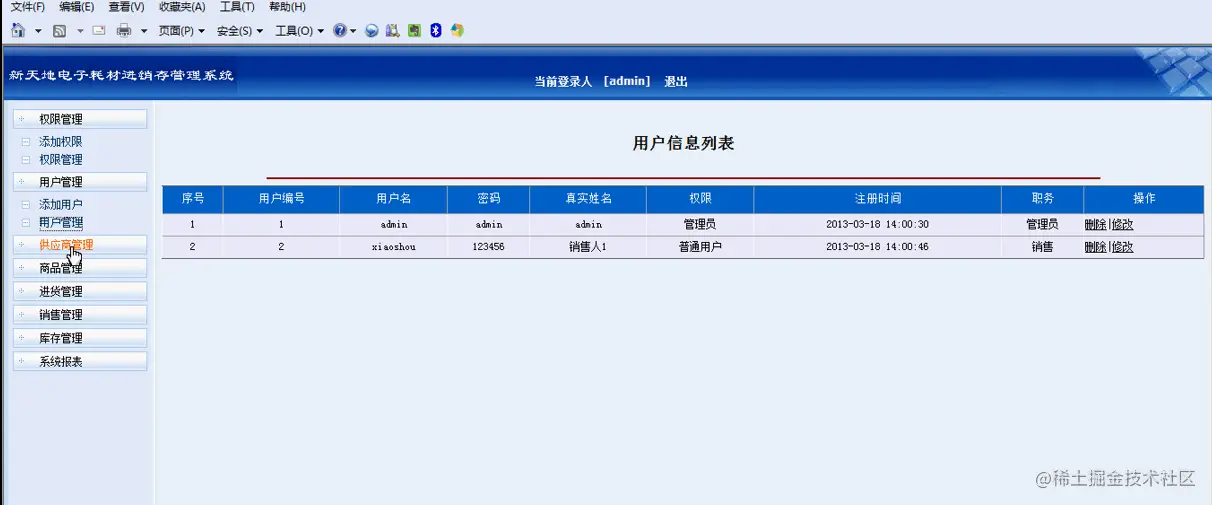1212x505 pixels.
Task: Open the Help icon dropdown arrow
Action: (x=353, y=31)
